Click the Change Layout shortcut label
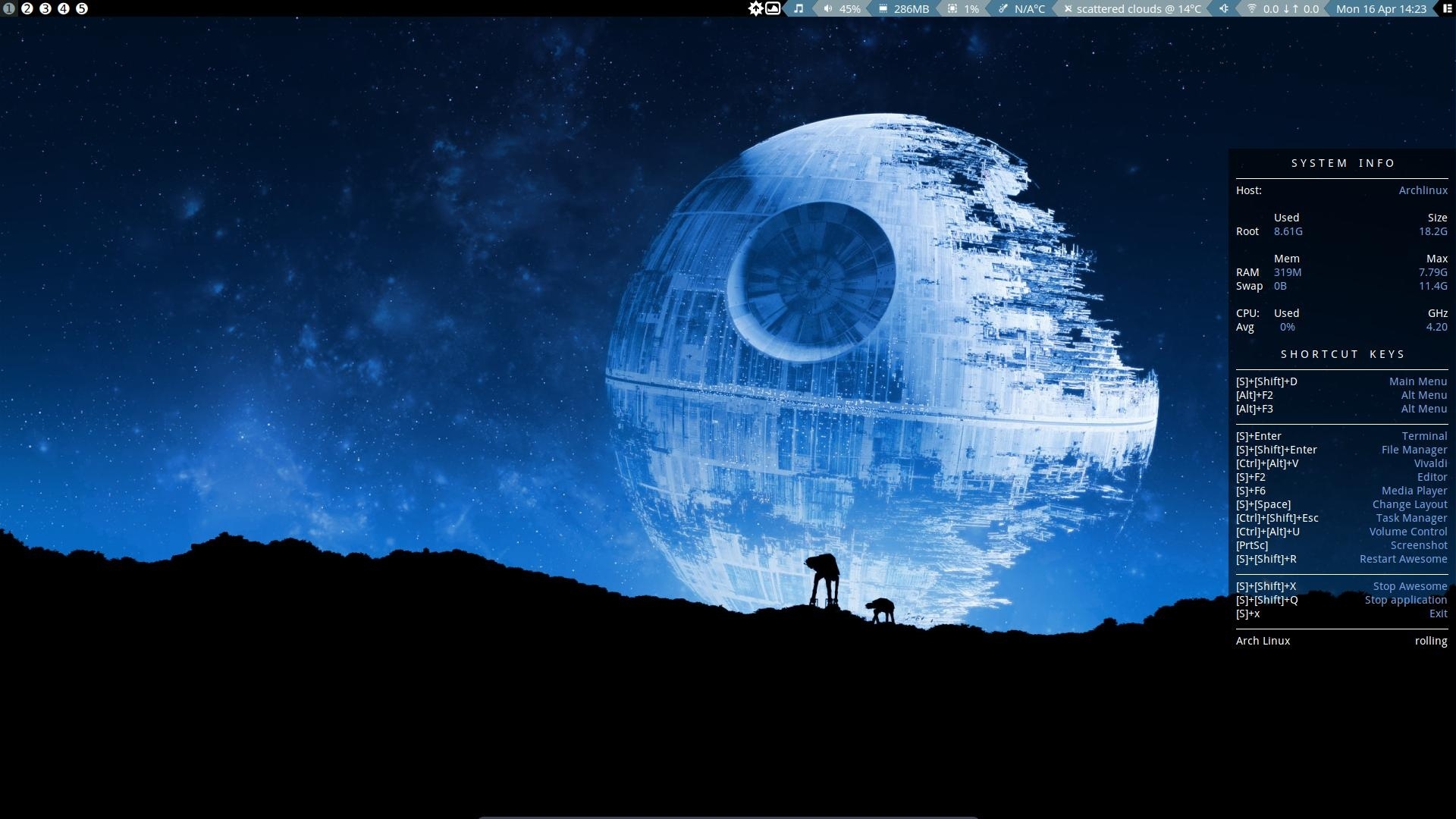The width and height of the screenshot is (1456, 819). point(1410,504)
